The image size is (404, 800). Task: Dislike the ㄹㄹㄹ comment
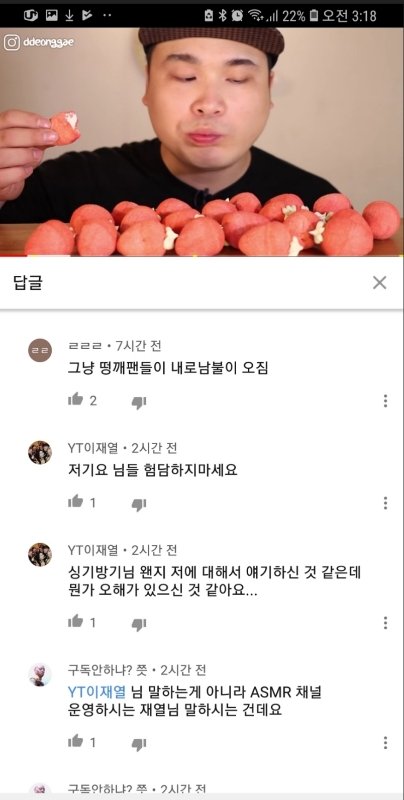(x=139, y=402)
